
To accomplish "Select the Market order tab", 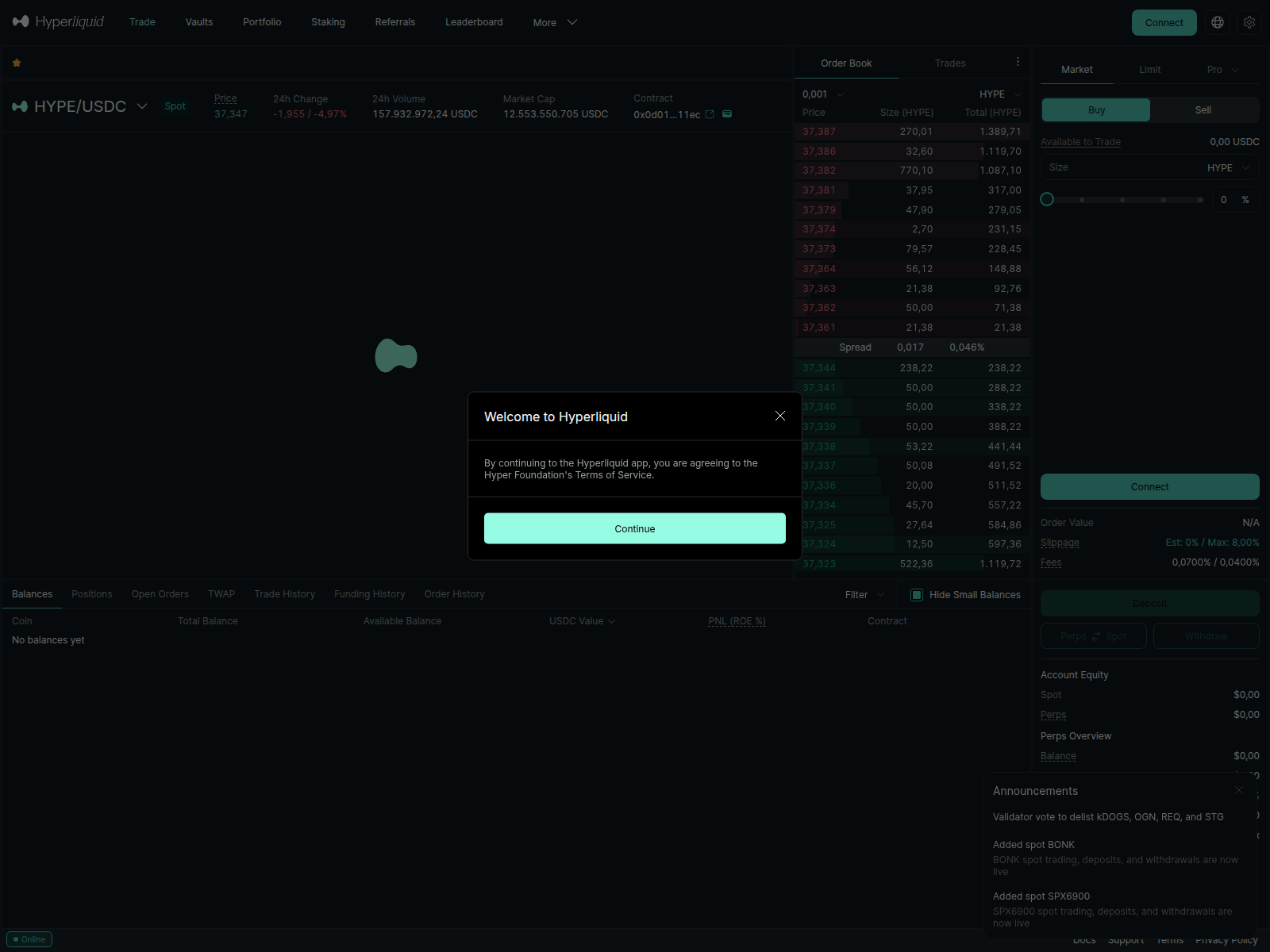I will (1077, 70).
